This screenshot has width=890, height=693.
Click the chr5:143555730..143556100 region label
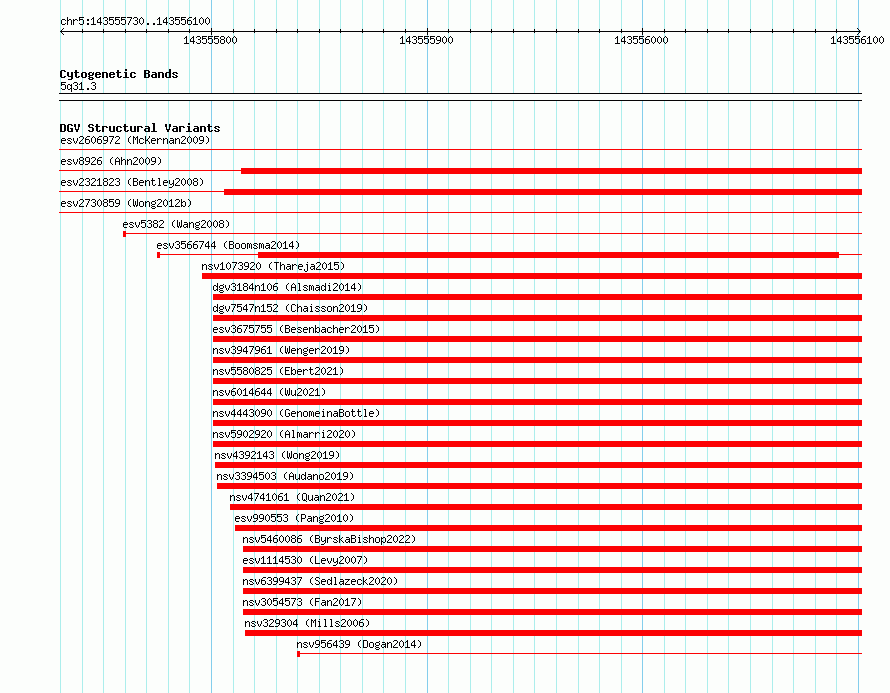coord(135,21)
